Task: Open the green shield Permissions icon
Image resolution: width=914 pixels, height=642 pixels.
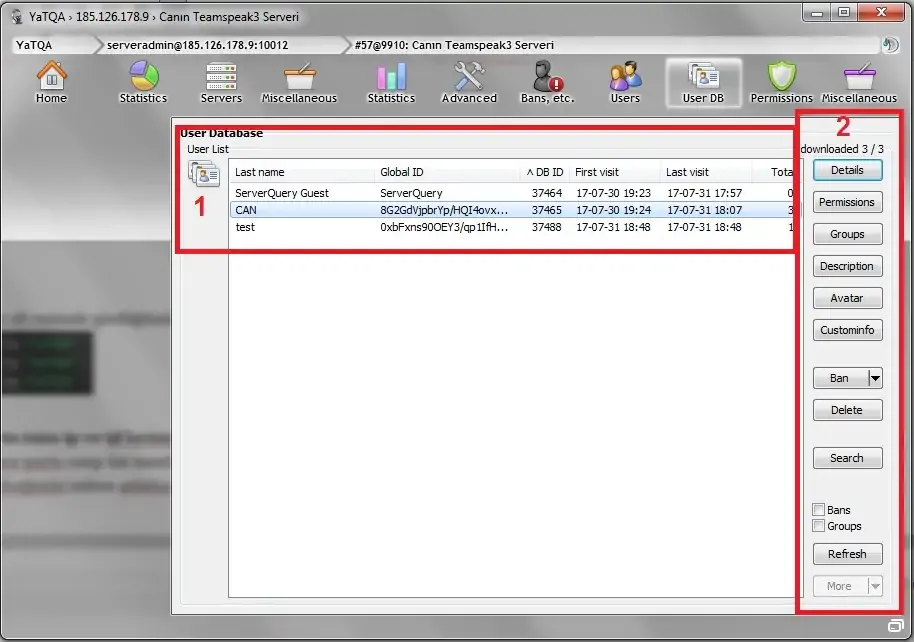Action: tap(781, 82)
